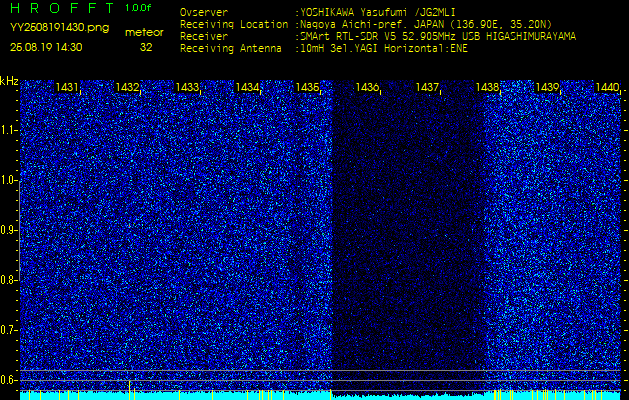Click the observer name YOSHIKAWA Yasufumi /JG2MLI

(x=380, y=12)
